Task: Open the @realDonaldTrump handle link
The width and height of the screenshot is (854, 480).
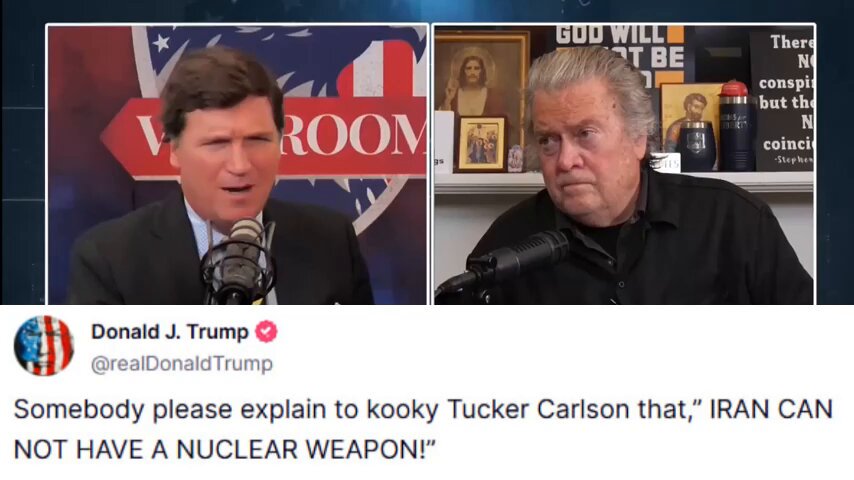Action: [x=181, y=363]
